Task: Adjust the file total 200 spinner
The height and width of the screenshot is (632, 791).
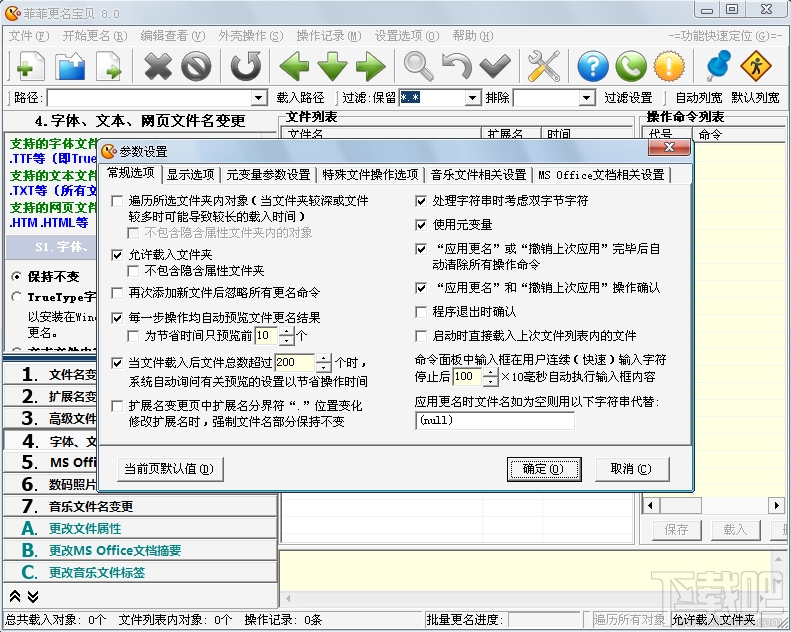Action: pyautogui.click(x=323, y=363)
